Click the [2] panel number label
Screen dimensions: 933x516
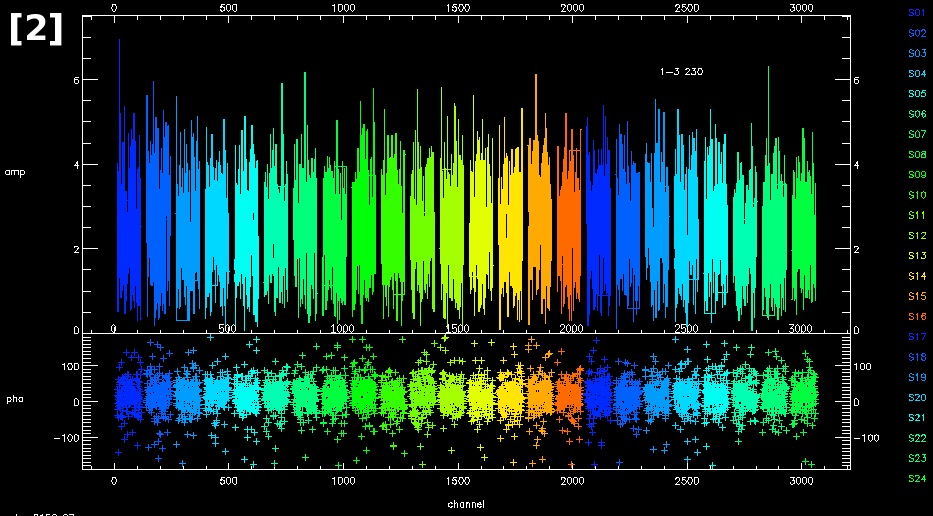pos(36,30)
